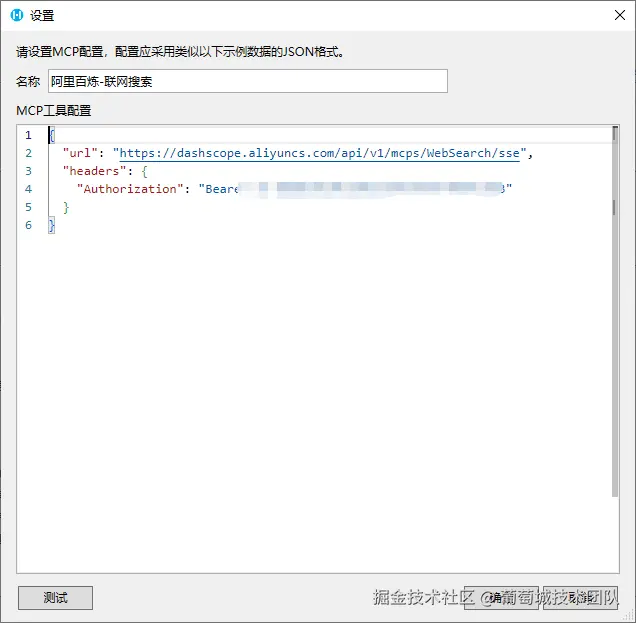This screenshot has width=636, height=623.
Task: Click the Bearer token value on line 4
Action: point(355,189)
